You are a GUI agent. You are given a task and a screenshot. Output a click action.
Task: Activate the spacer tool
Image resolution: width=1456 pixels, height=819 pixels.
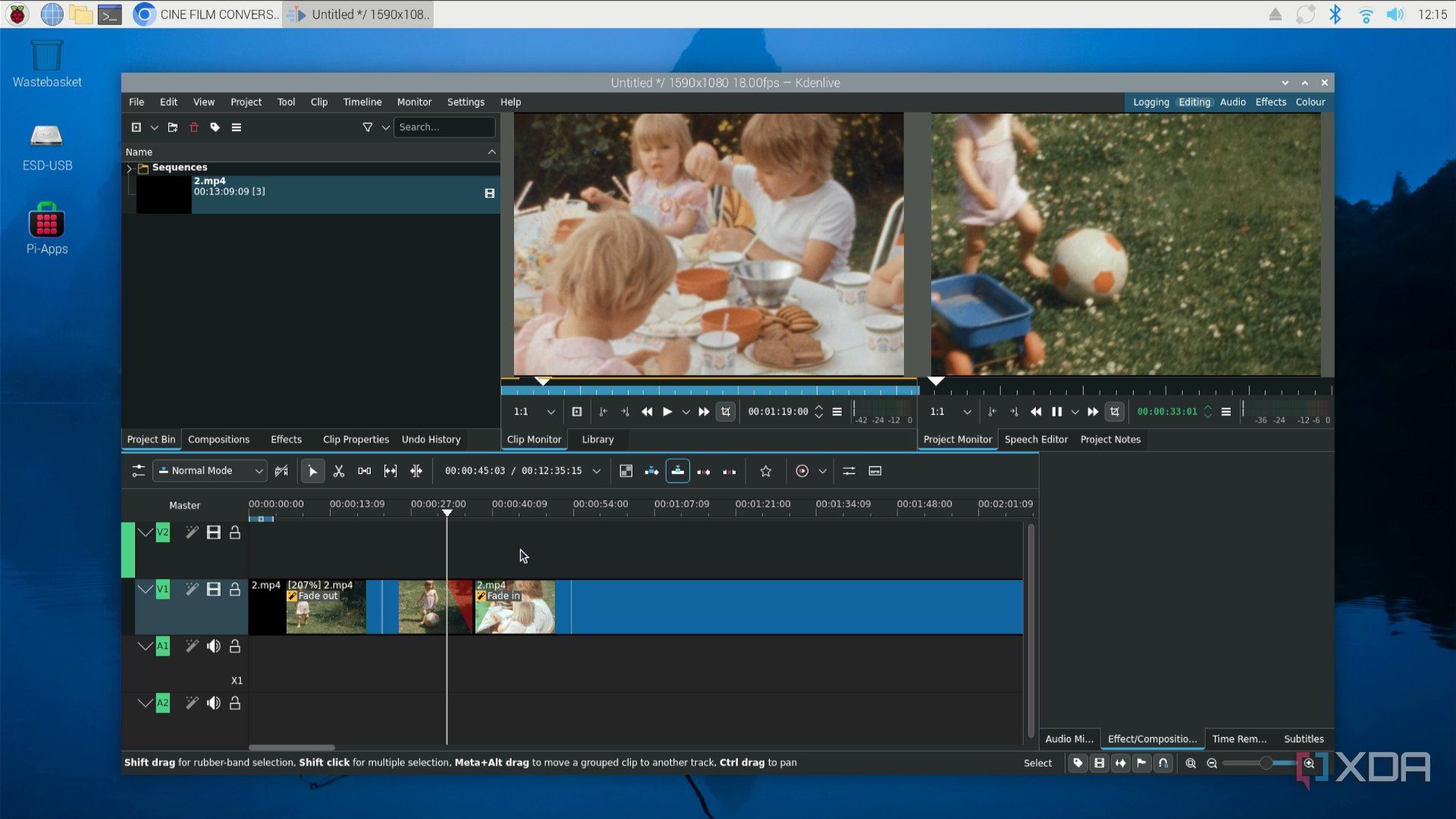pyautogui.click(x=365, y=471)
